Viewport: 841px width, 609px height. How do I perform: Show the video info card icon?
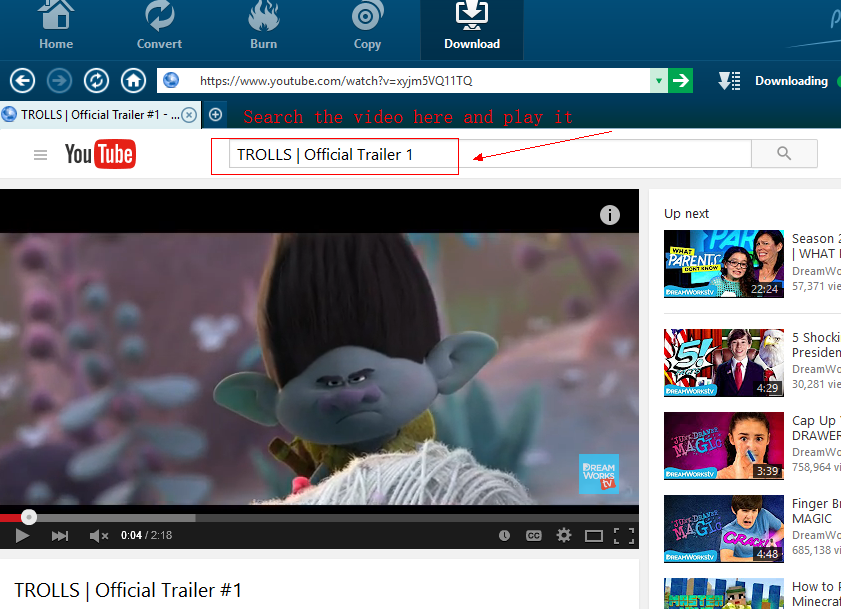610,215
